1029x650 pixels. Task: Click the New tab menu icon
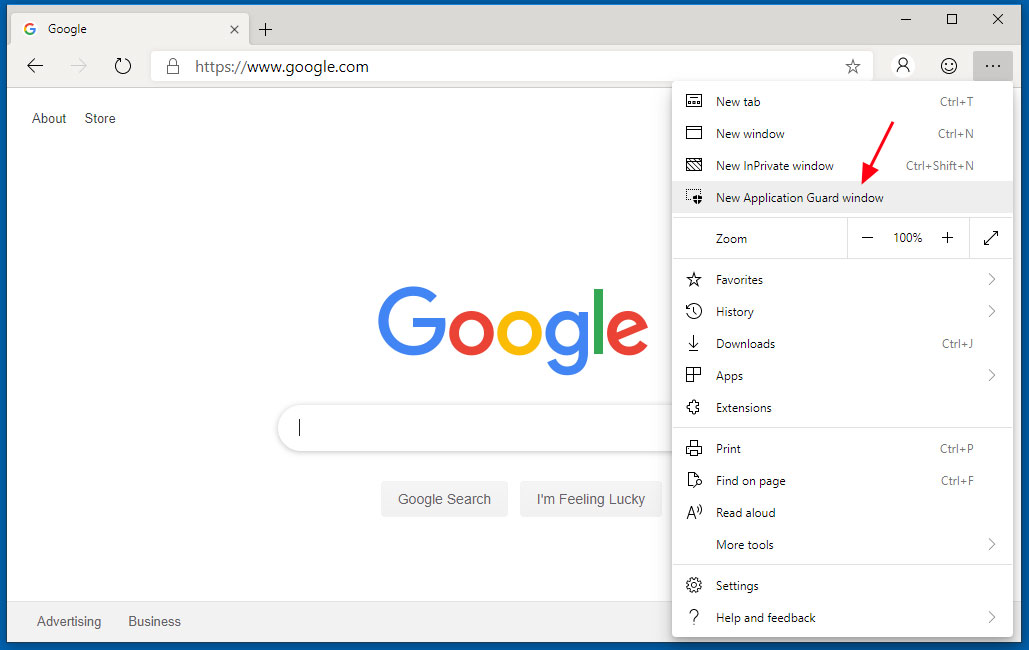tap(694, 101)
